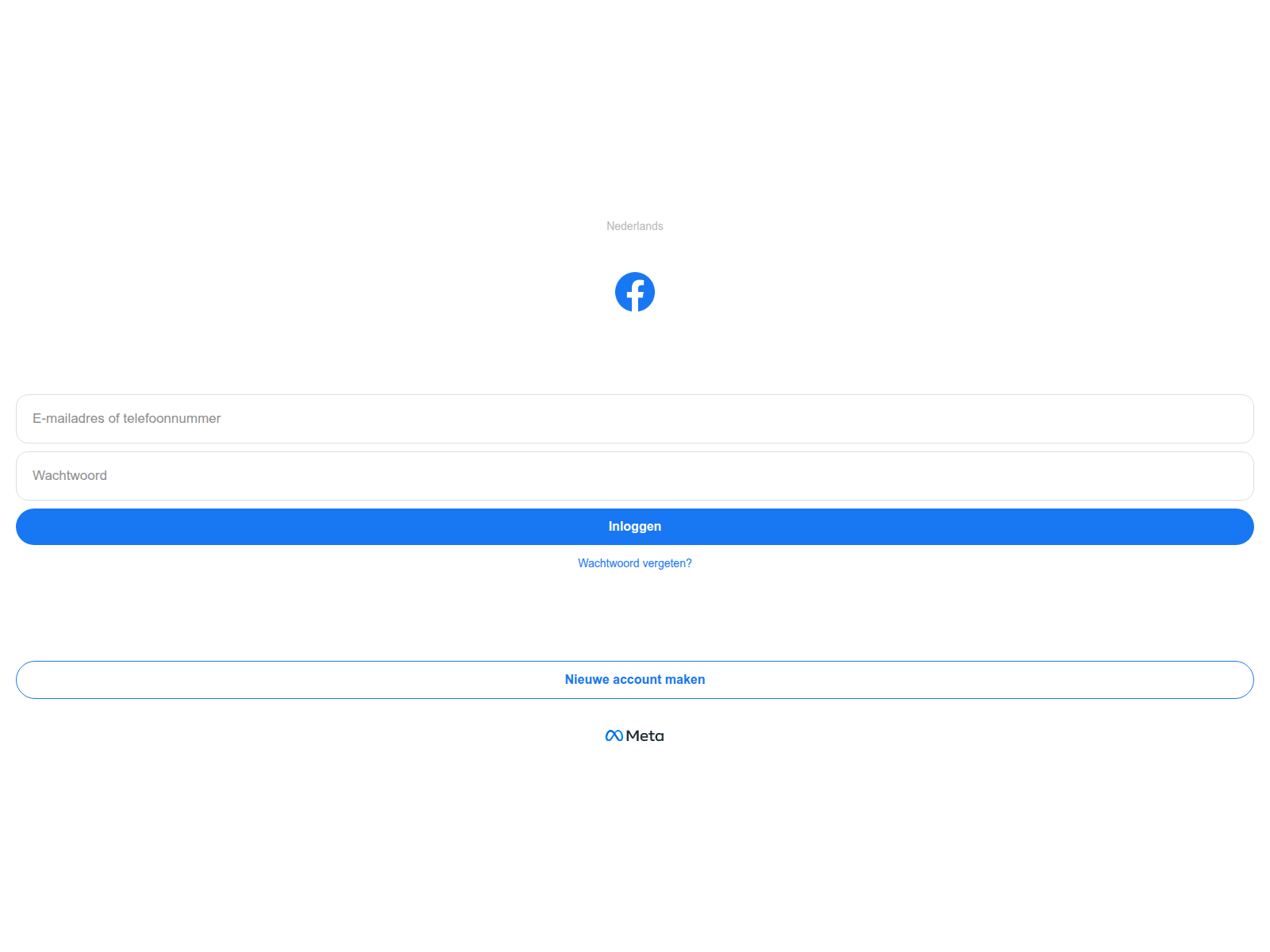Click the Facebook brand icon above the form
The image size is (1270, 952).
pos(635,292)
